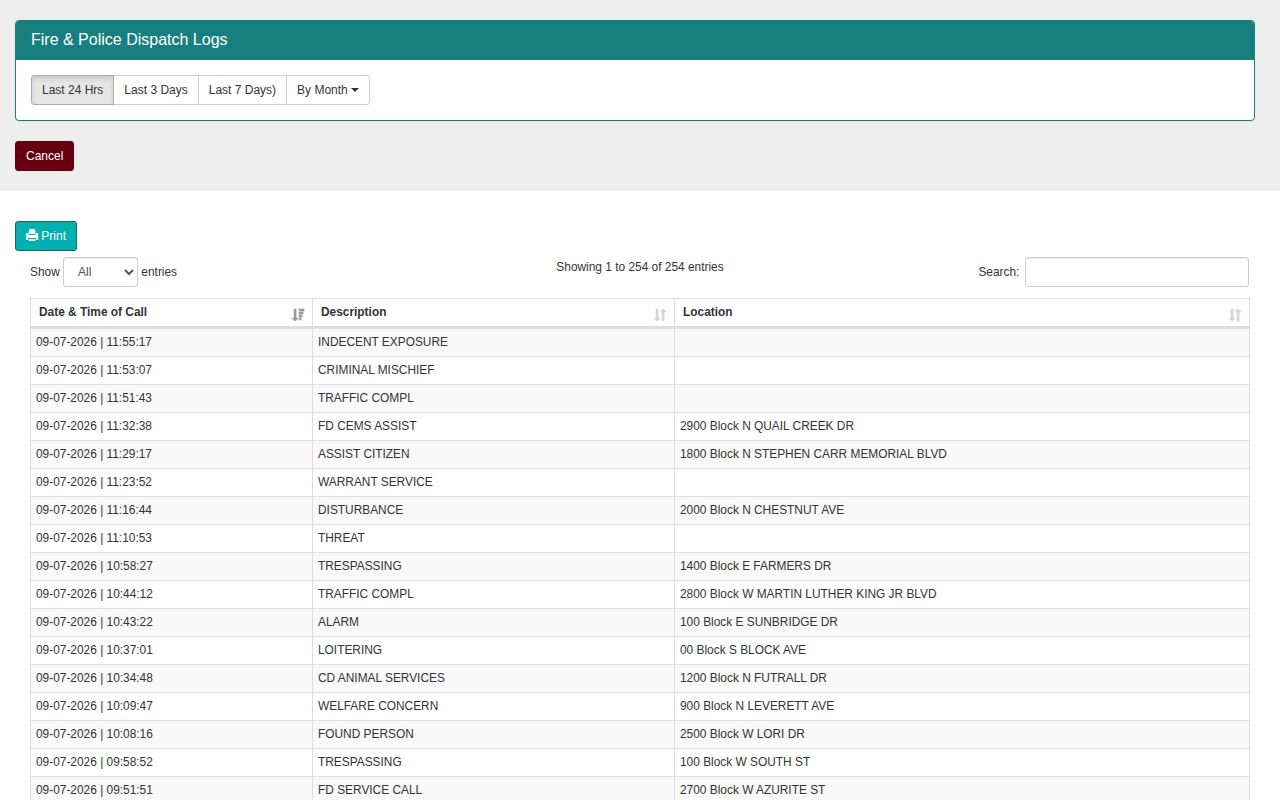Click the 10:44:12 call time cell
The image size is (1280, 800).
tap(171, 594)
